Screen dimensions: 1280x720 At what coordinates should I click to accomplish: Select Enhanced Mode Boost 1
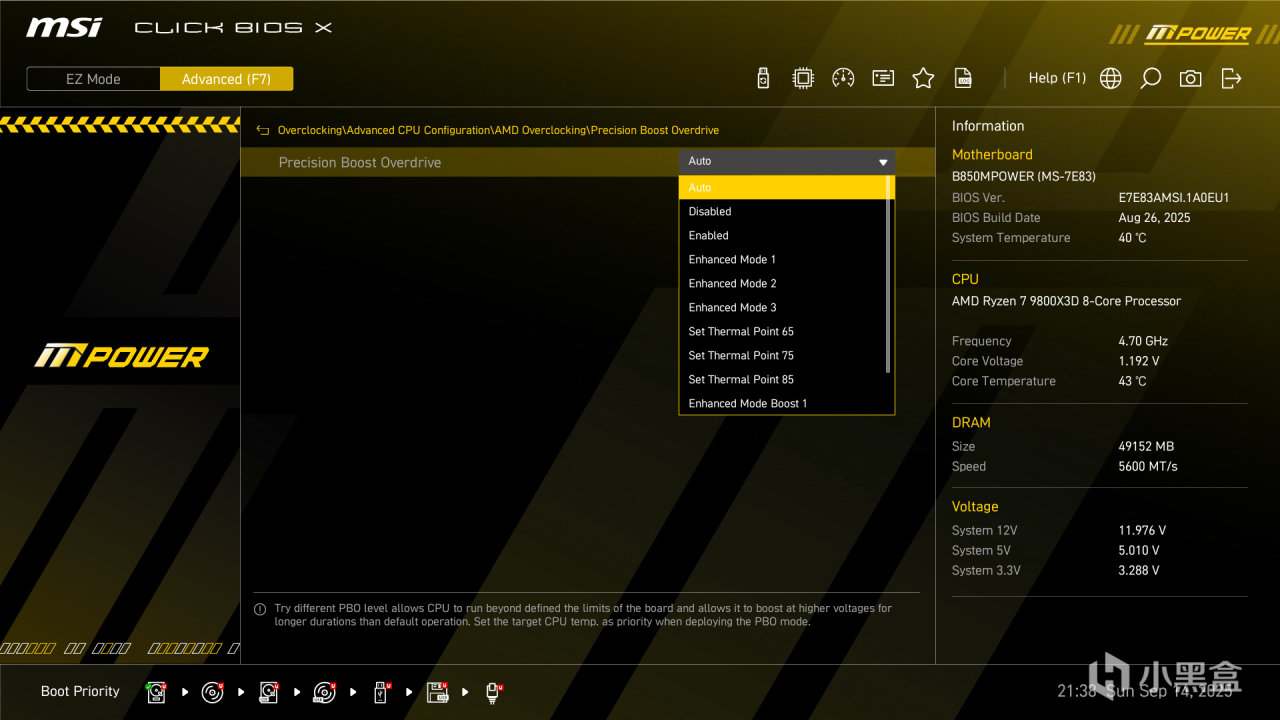(783, 403)
